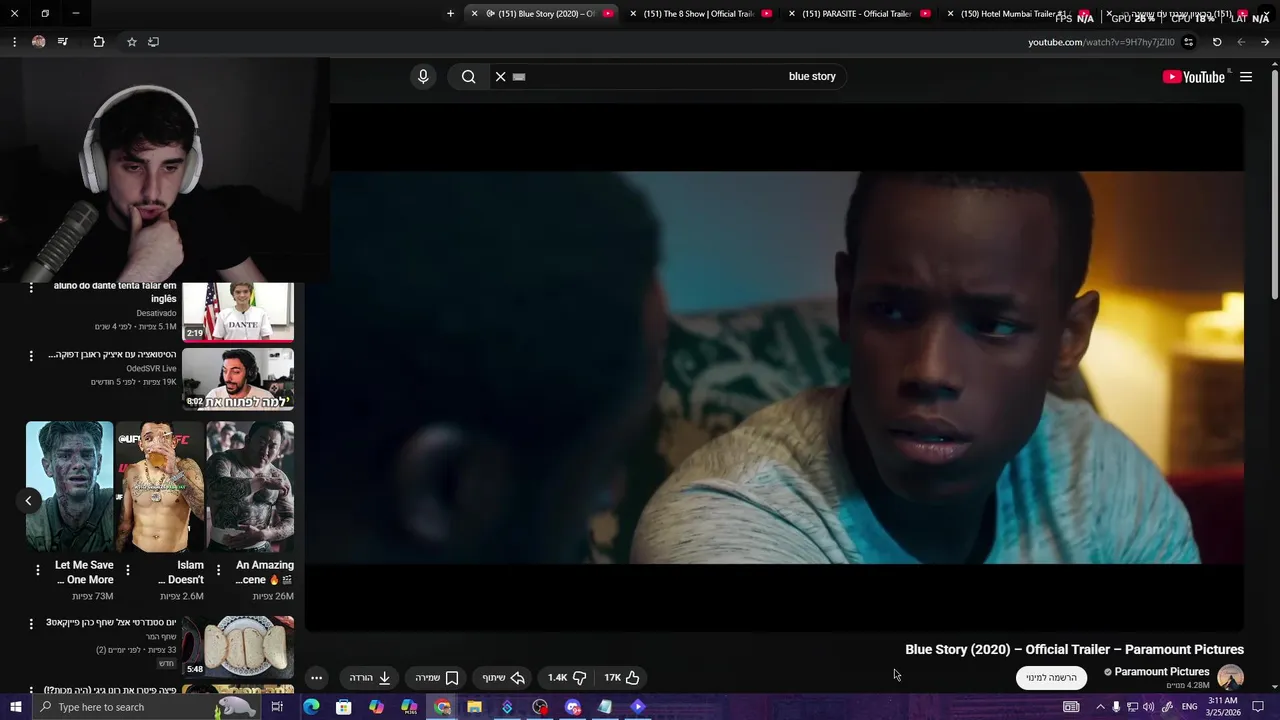The image size is (1280, 720).
Task: Open options for Islam Doesn't short
Action: 127,570
